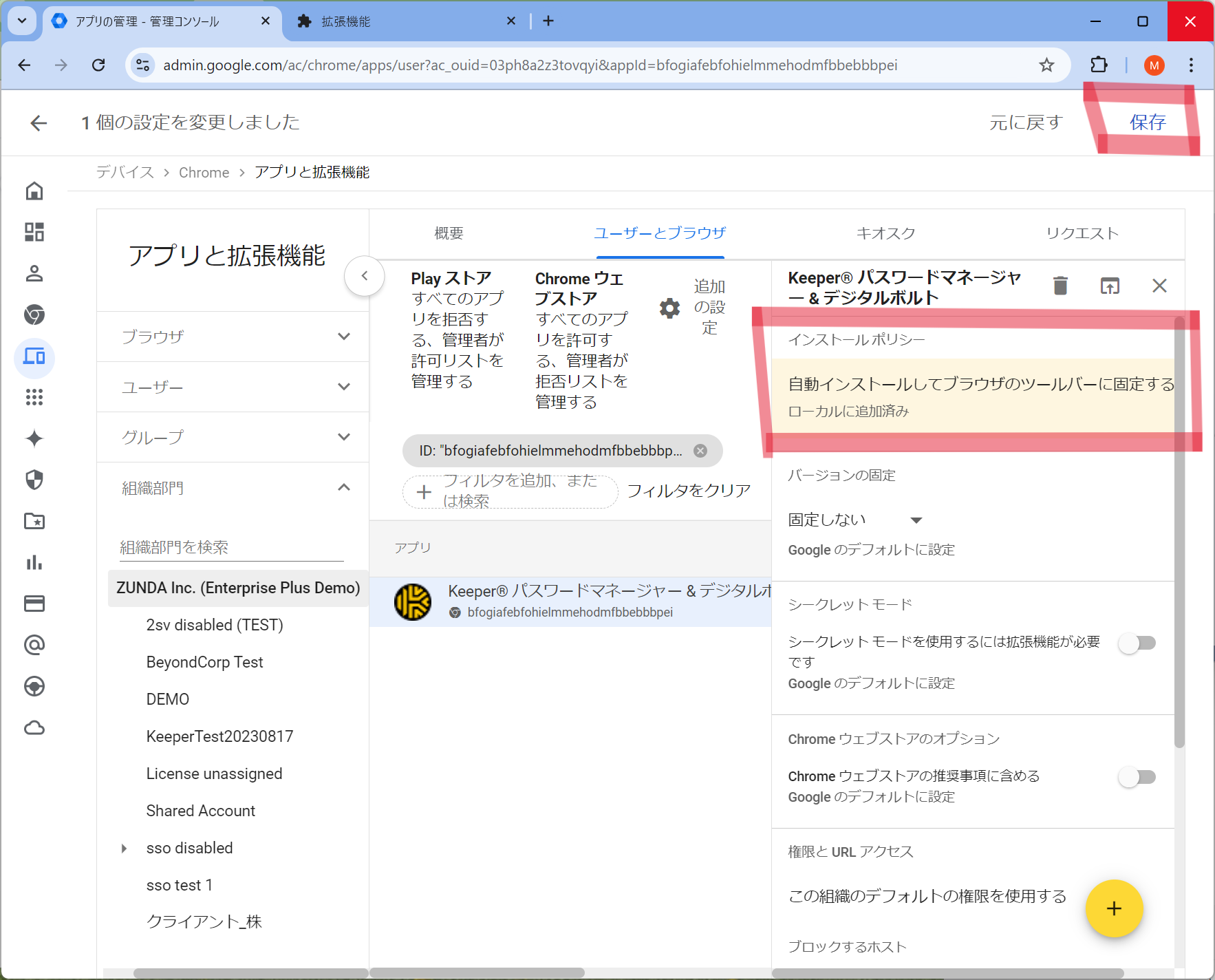Image resolution: width=1215 pixels, height=980 pixels.
Task: Open the Users person icon in sidebar
Action: click(x=34, y=273)
